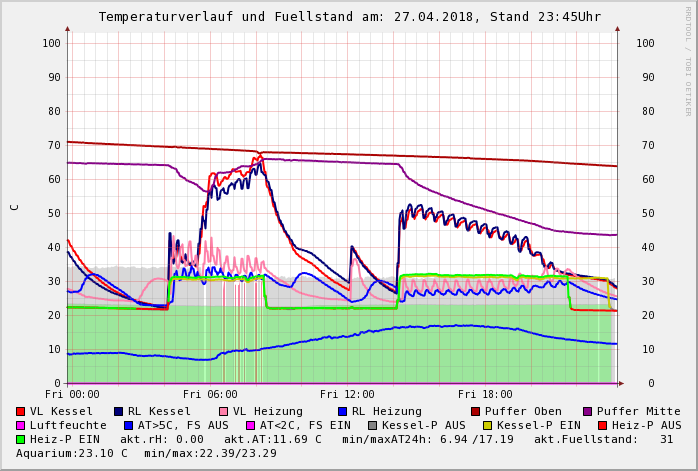The width and height of the screenshot is (698, 471).
Task: Click the Aquarium temperature readout text
Action: click(72, 453)
